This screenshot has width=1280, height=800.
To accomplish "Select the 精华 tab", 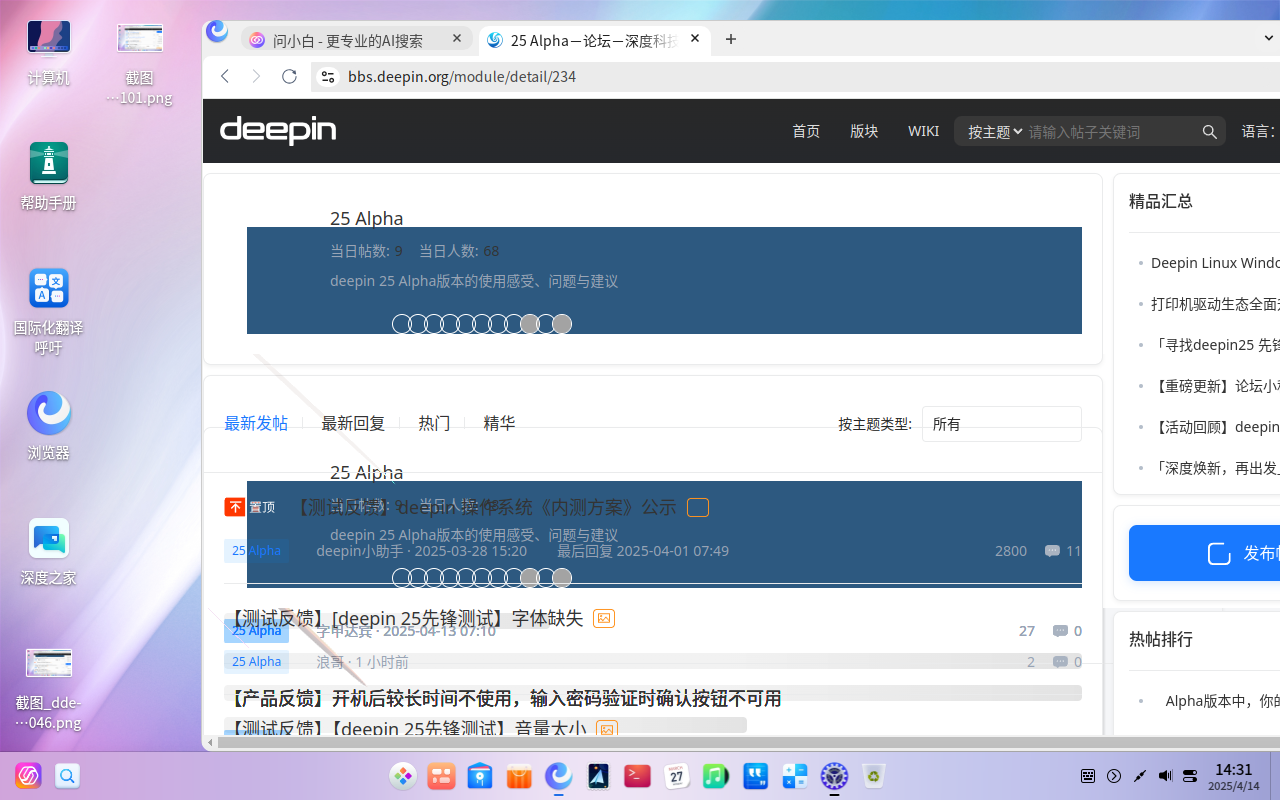I will (499, 423).
